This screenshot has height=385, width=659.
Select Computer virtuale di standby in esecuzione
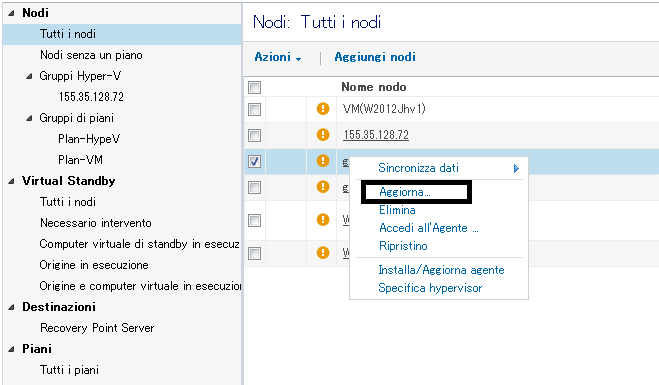point(140,244)
